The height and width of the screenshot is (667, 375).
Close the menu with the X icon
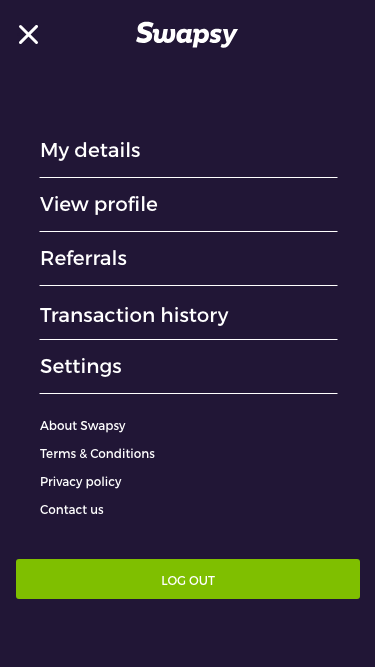[28, 34]
